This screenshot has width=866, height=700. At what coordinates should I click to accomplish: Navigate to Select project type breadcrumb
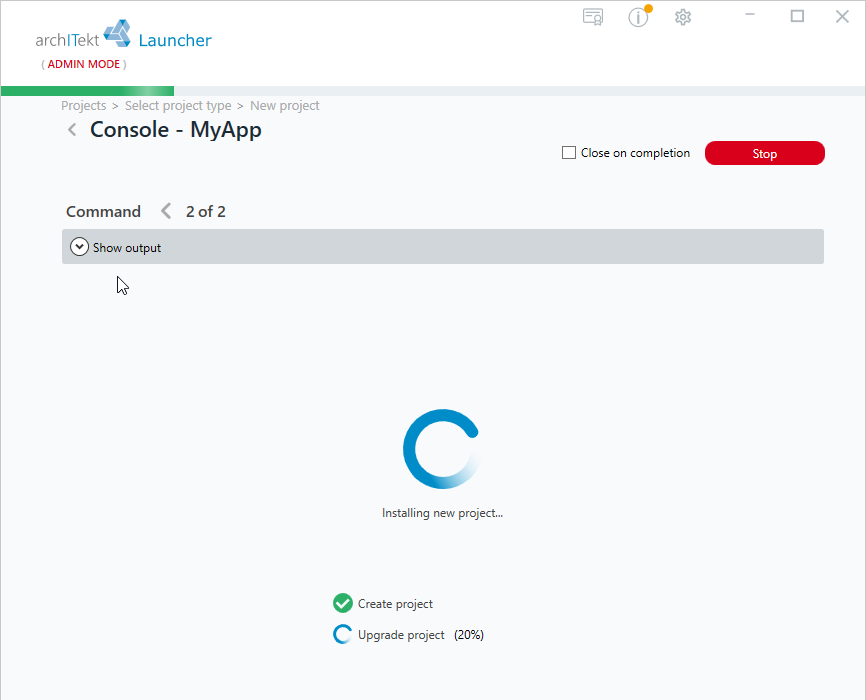[x=178, y=106]
